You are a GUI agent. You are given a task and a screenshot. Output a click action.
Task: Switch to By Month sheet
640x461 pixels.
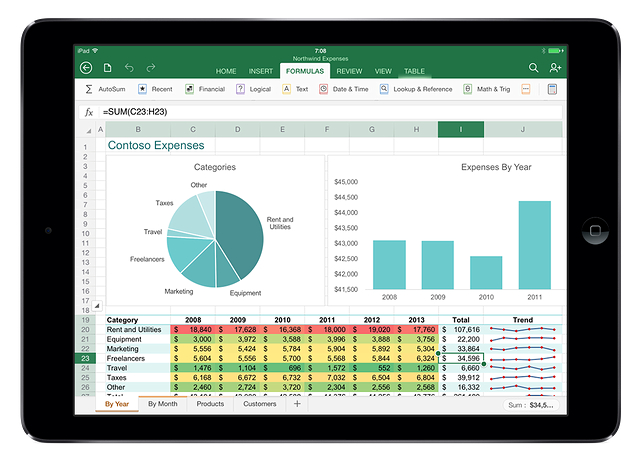point(162,404)
